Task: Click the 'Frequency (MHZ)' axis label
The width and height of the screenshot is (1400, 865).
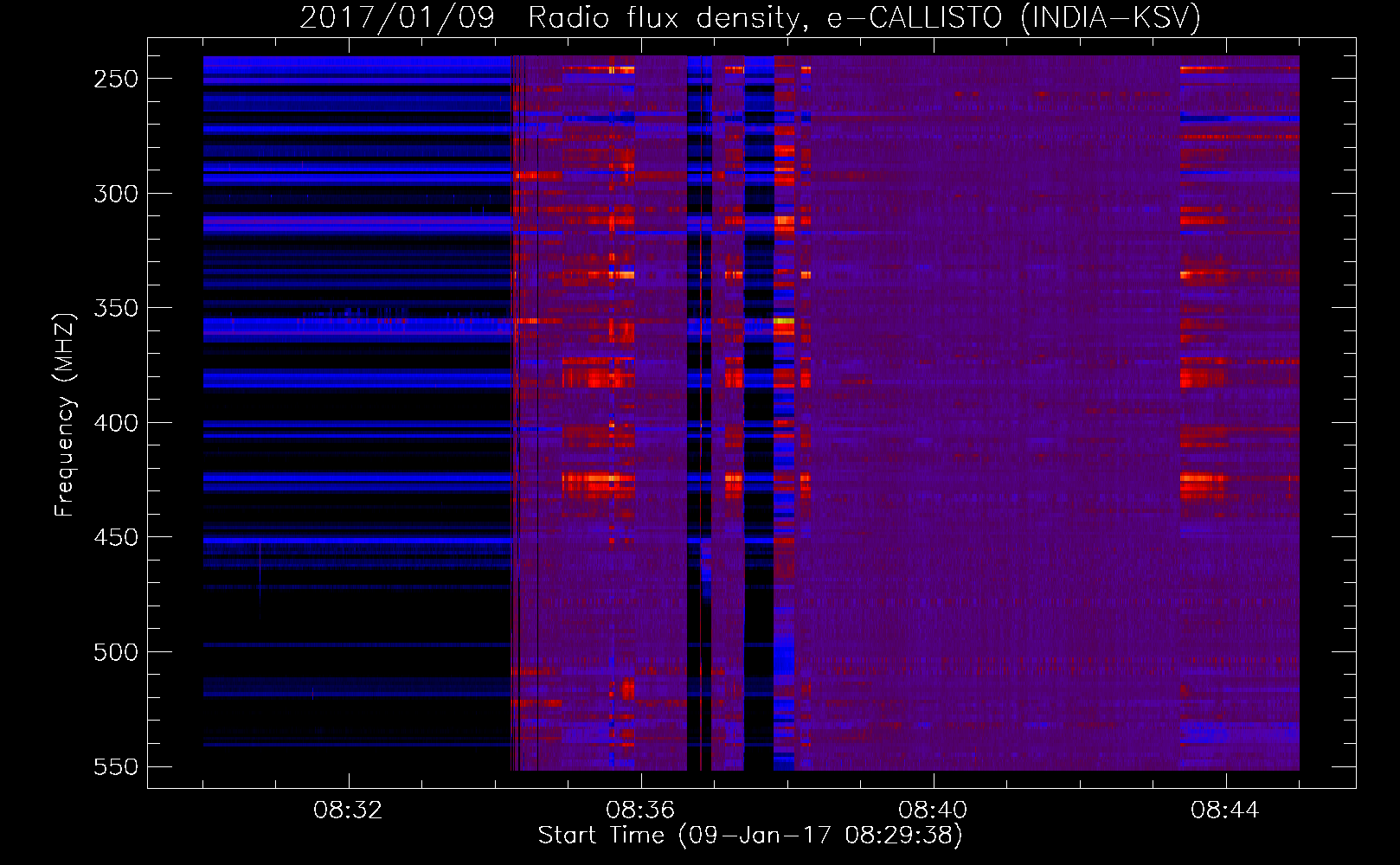Action: 65,415
